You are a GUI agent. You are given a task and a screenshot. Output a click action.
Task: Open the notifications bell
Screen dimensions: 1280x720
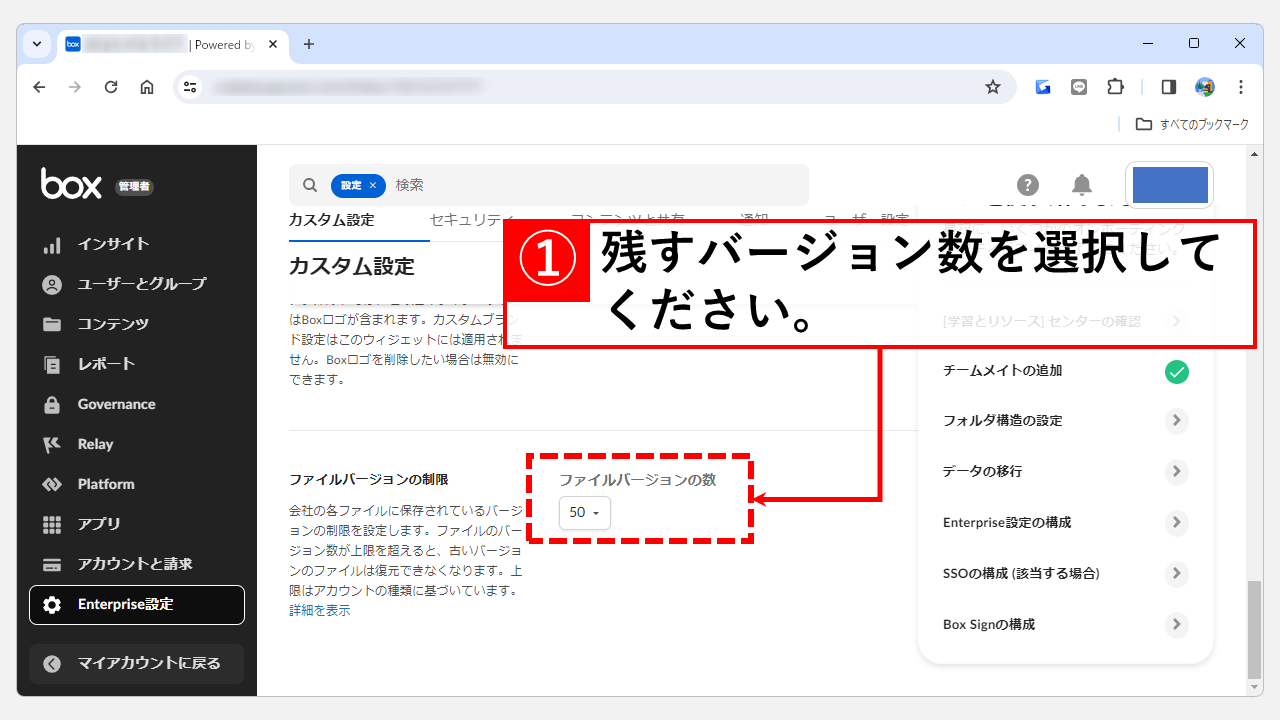click(x=1082, y=185)
